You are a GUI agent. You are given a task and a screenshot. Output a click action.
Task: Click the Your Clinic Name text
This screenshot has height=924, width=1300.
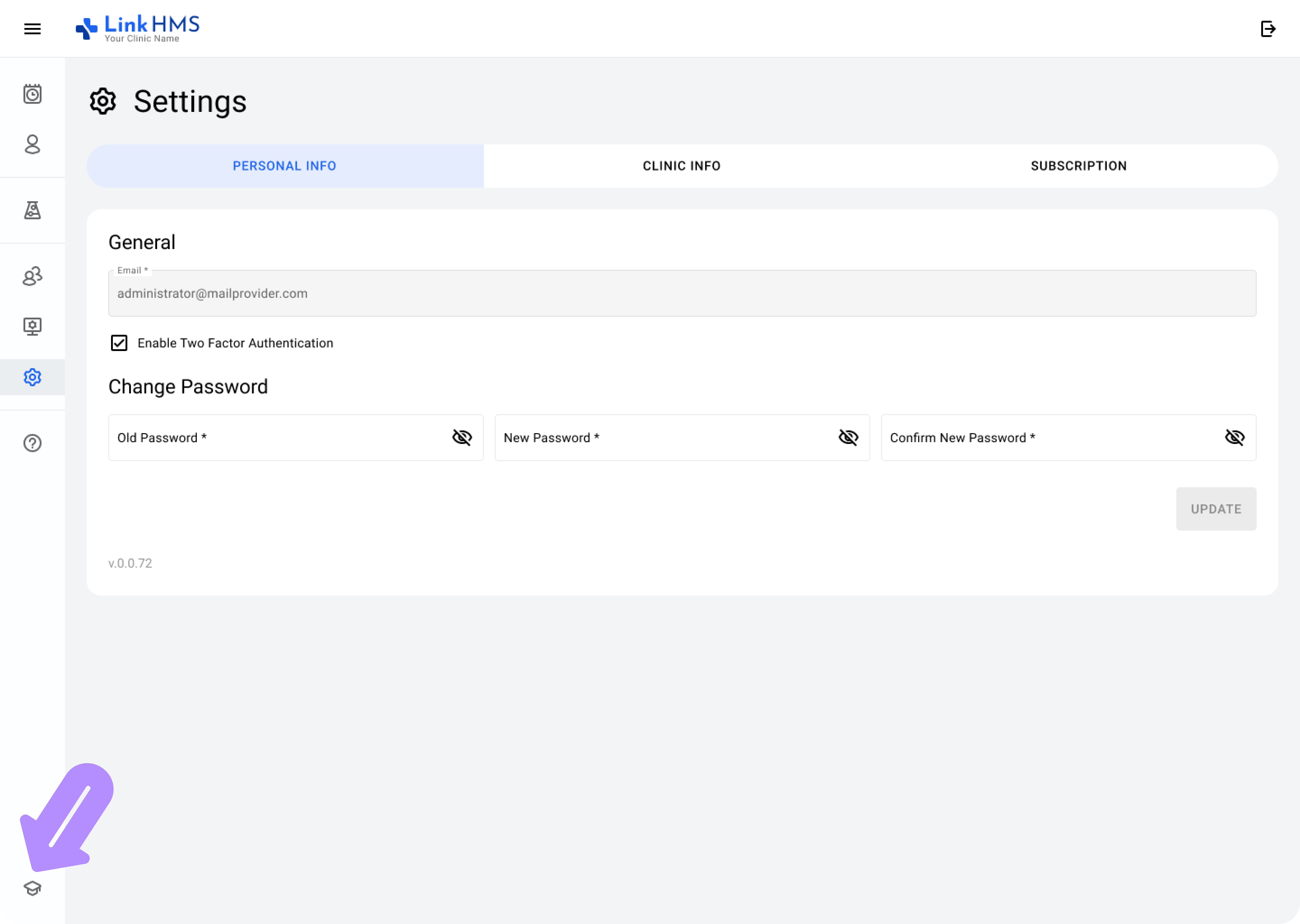coord(142,39)
